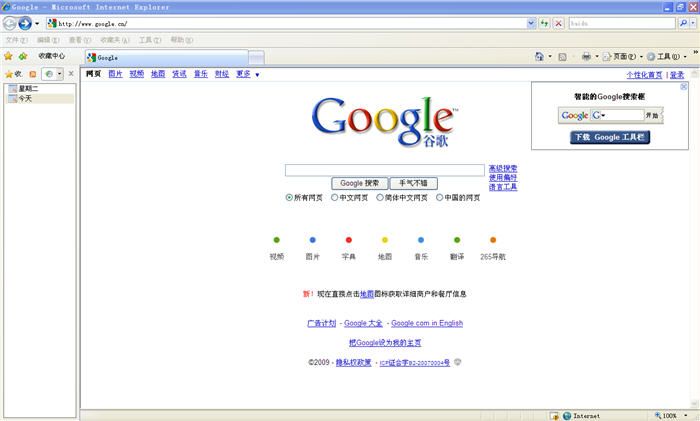Click the address bar with google.cn URL
700x421 pixels.
[x=287, y=23]
